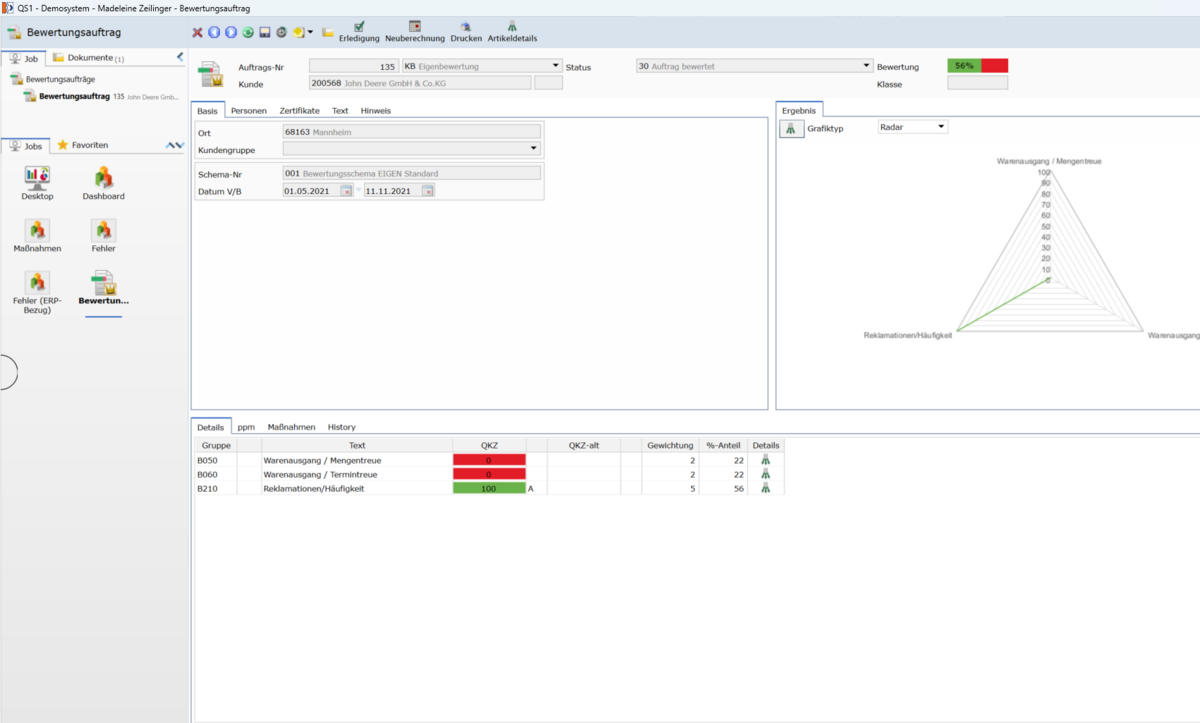
Task: Select the Jobs tab in sidebar
Action: point(26,145)
